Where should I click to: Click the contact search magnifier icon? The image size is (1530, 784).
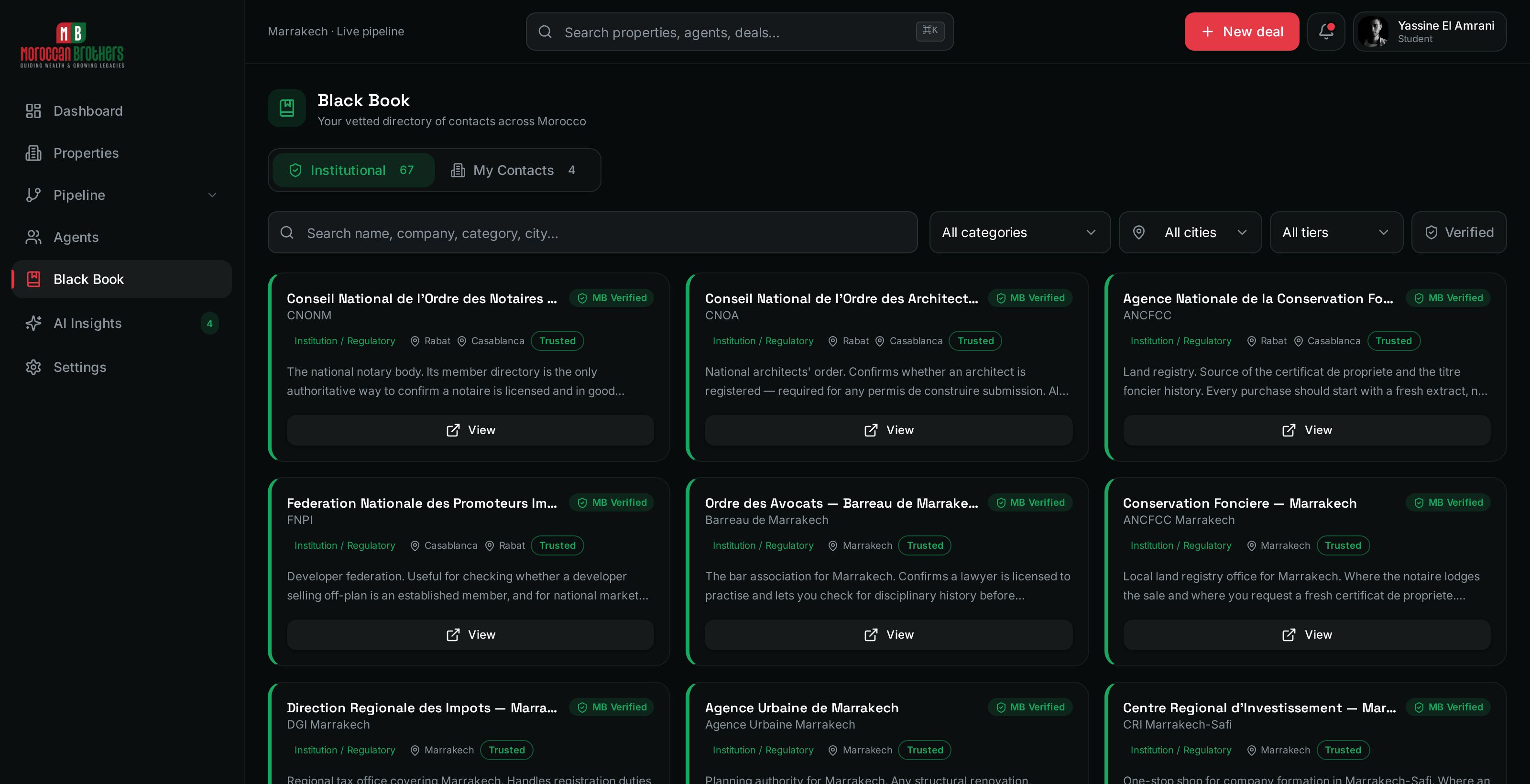287,233
